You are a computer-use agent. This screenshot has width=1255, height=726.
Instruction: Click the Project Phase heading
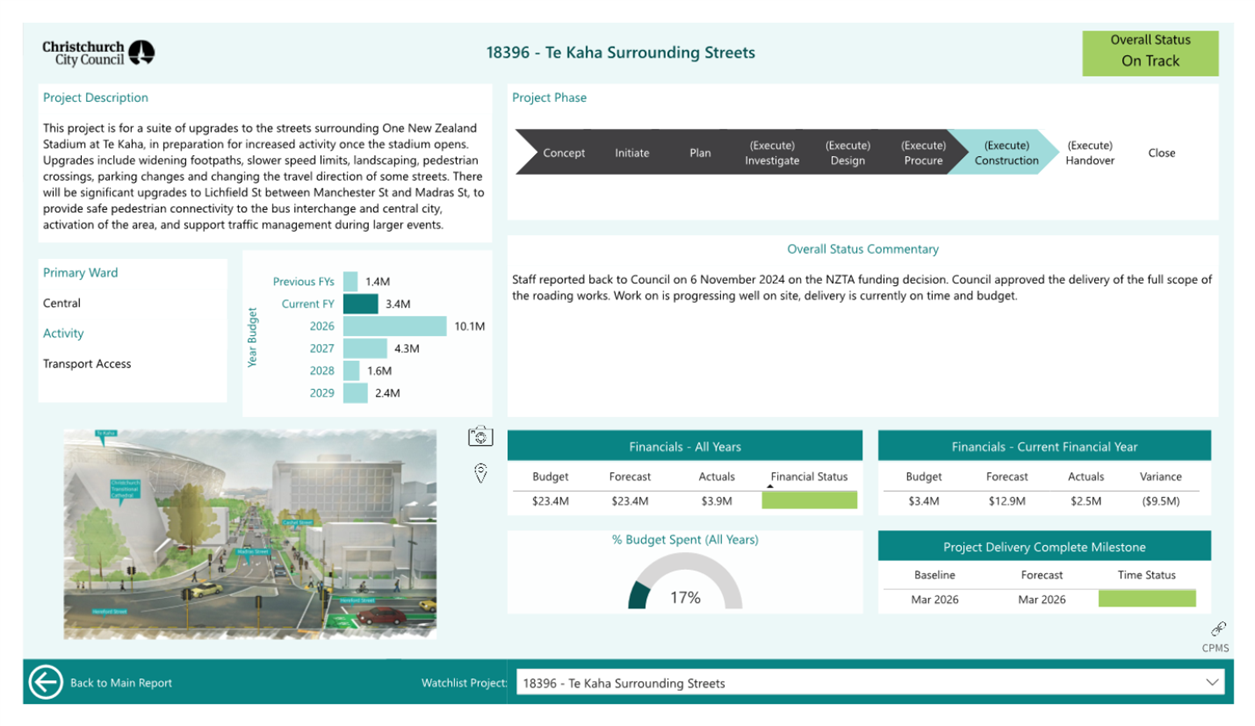point(549,98)
